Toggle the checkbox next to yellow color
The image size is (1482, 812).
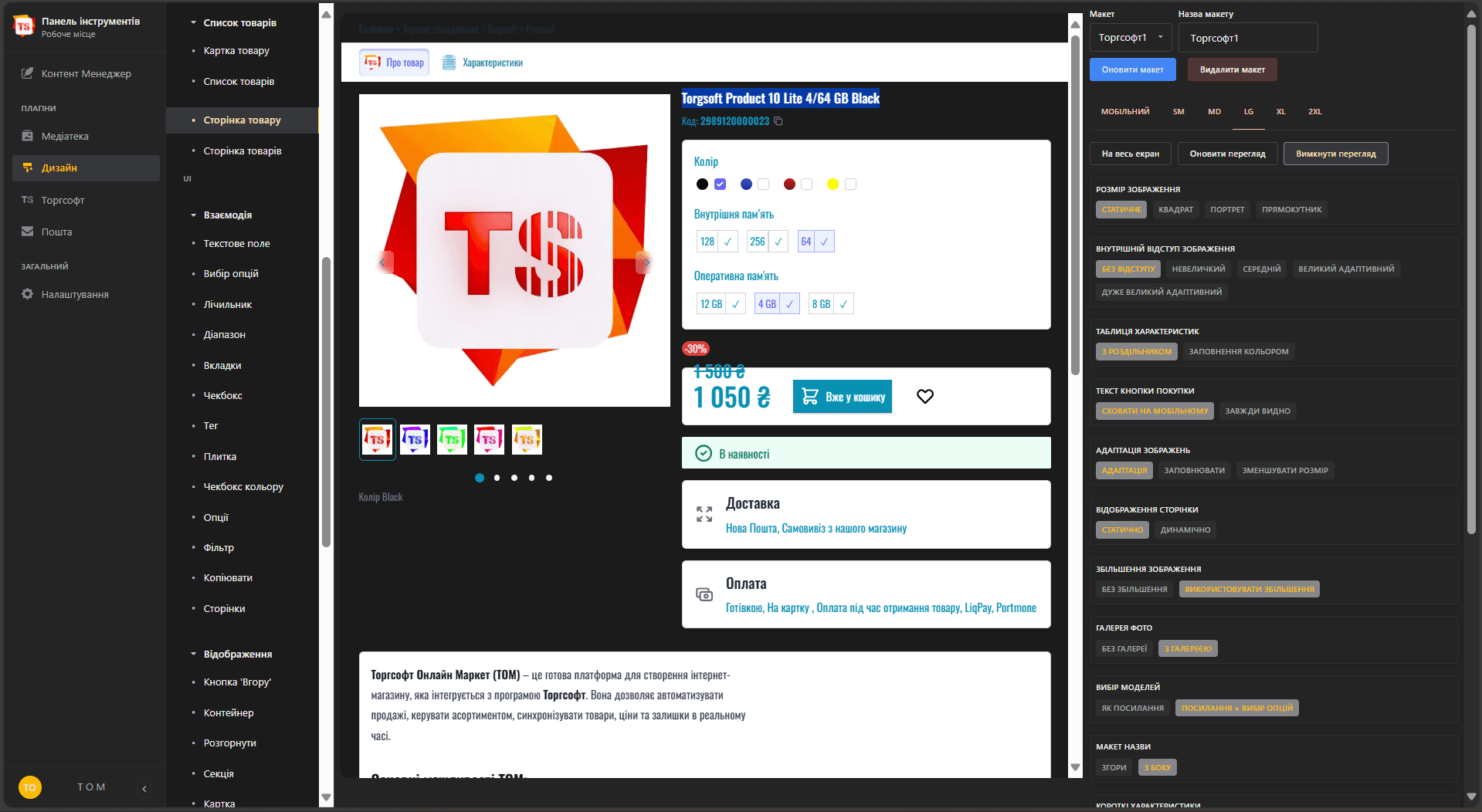tap(850, 184)
